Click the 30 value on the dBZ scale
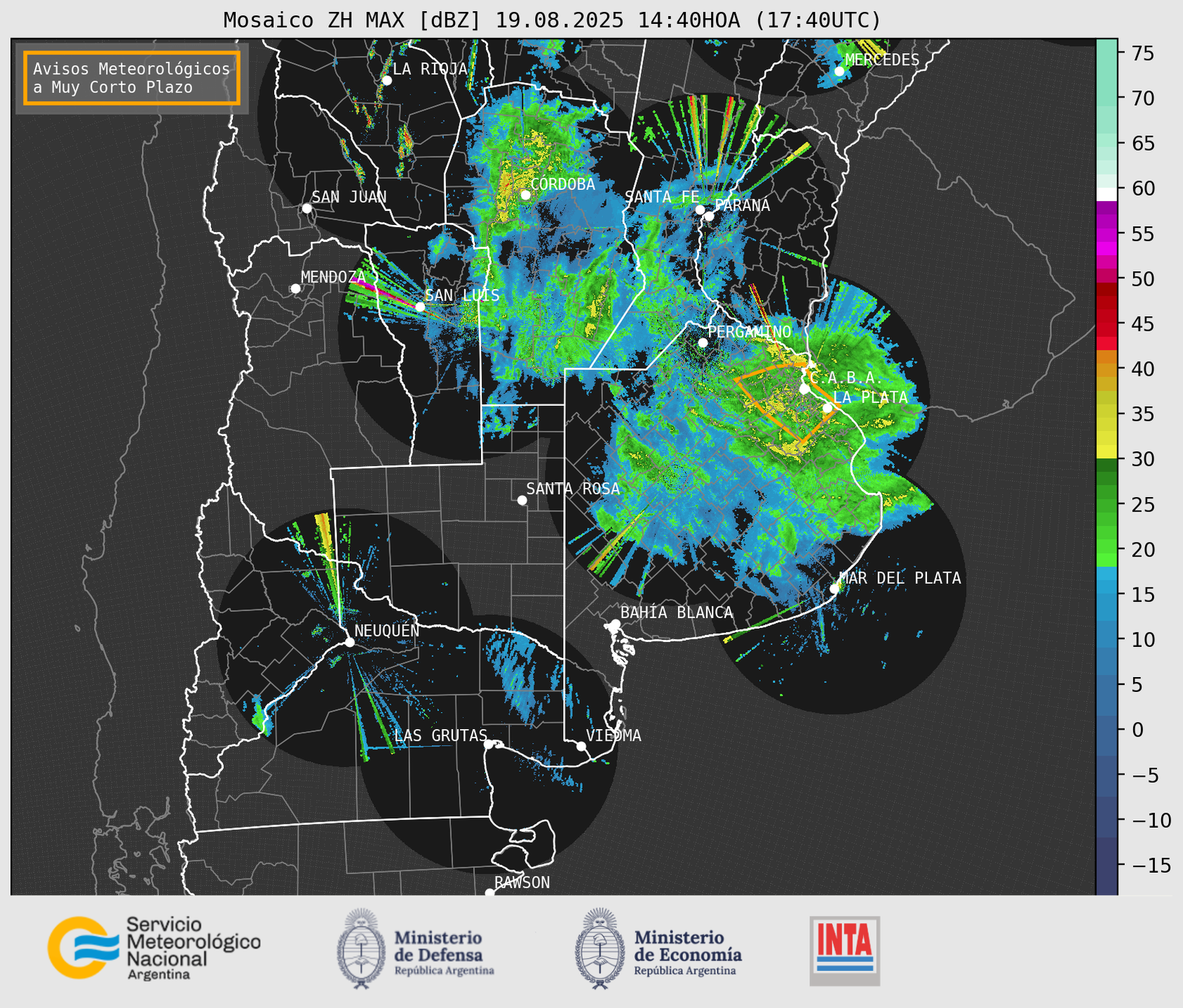Viewport: 1183px width, 1008px height. tap(1142, 459)
